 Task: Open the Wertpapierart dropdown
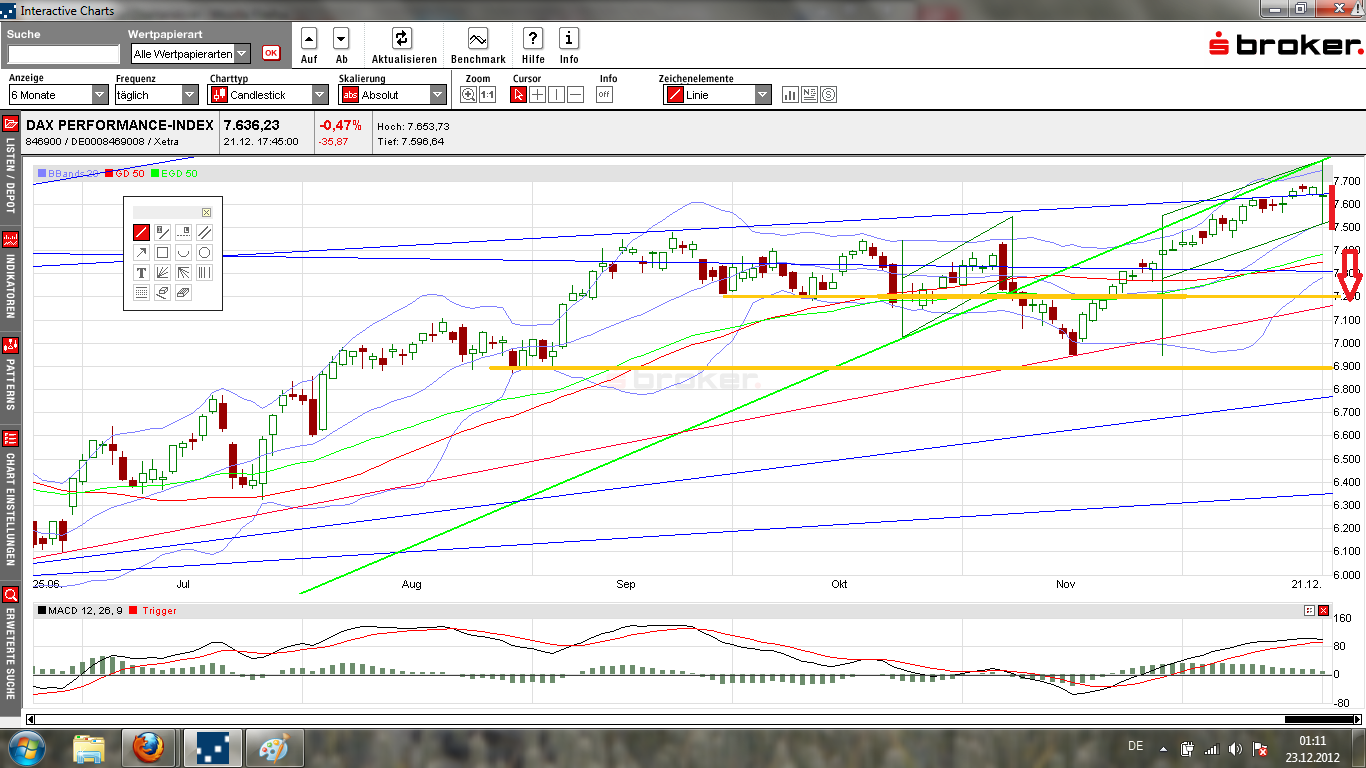pyautogui.click(x=190, y=54)
